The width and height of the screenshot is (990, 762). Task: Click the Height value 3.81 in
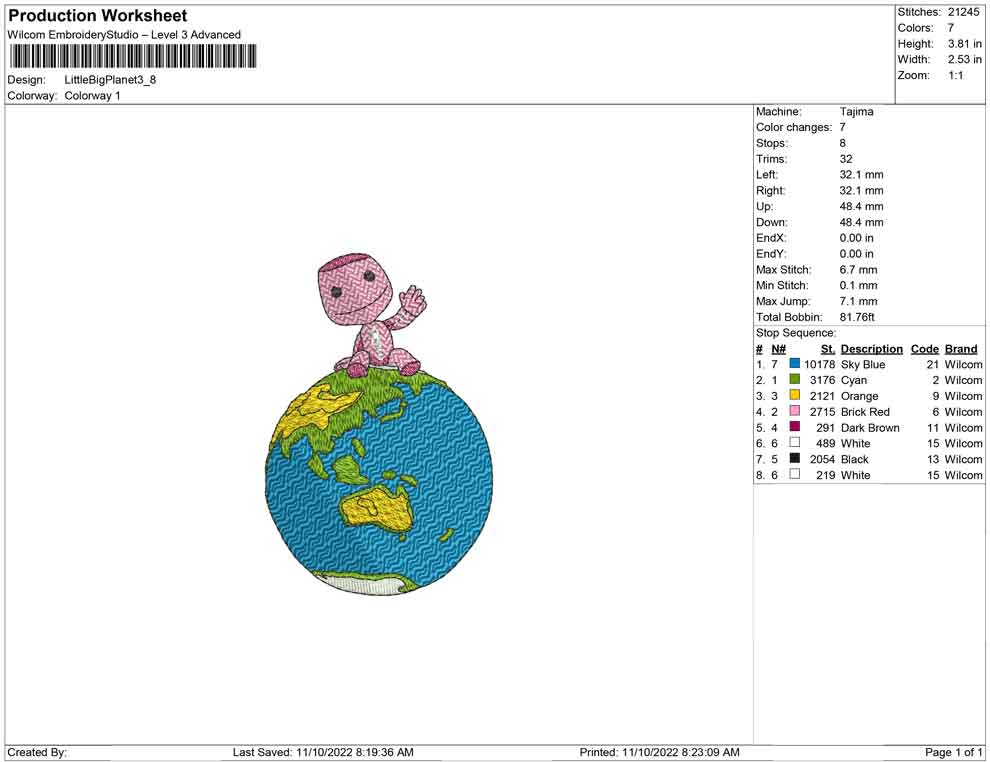(964, 44)
